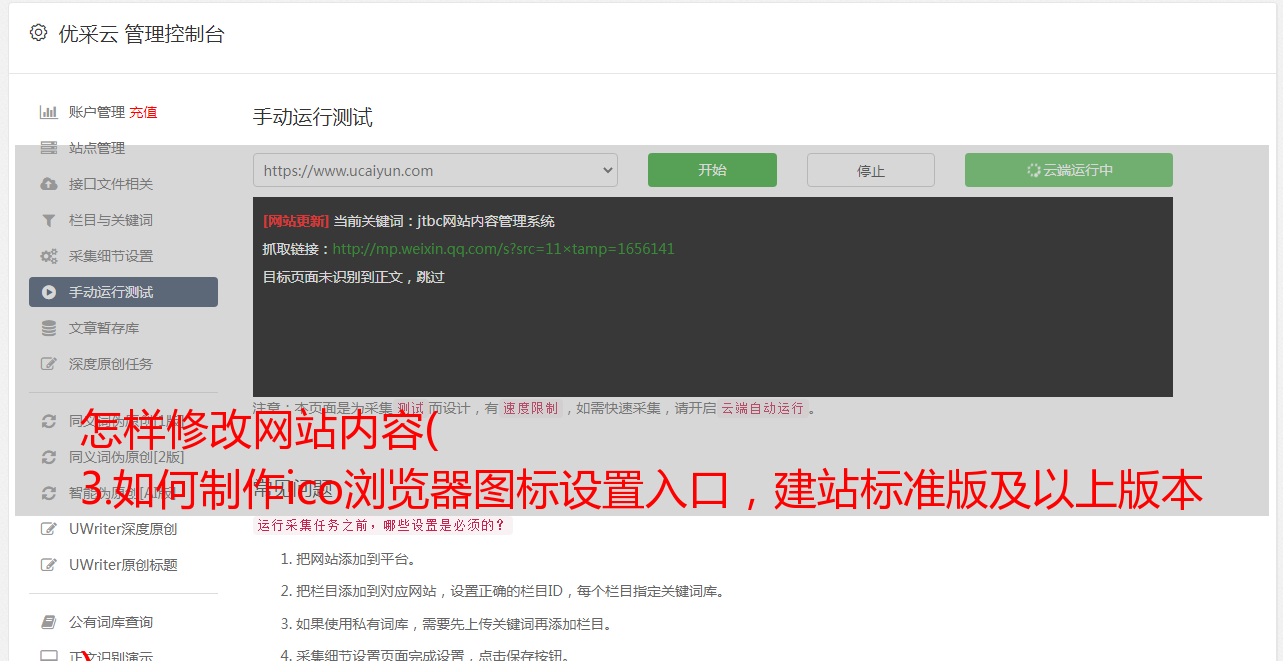
Task: Click the filter icon for 栏目与关键词
Action: (48, 220)
